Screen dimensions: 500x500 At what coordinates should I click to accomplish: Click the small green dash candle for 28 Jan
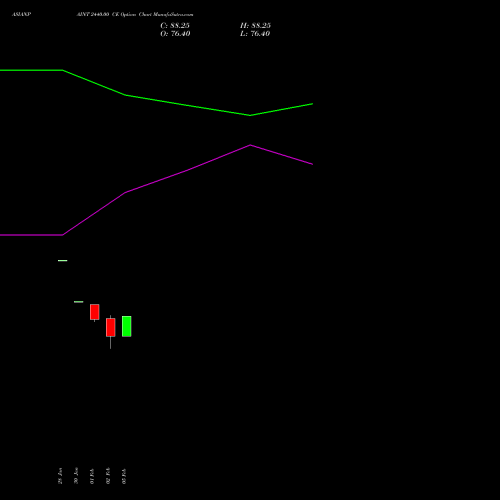[63, 260]
